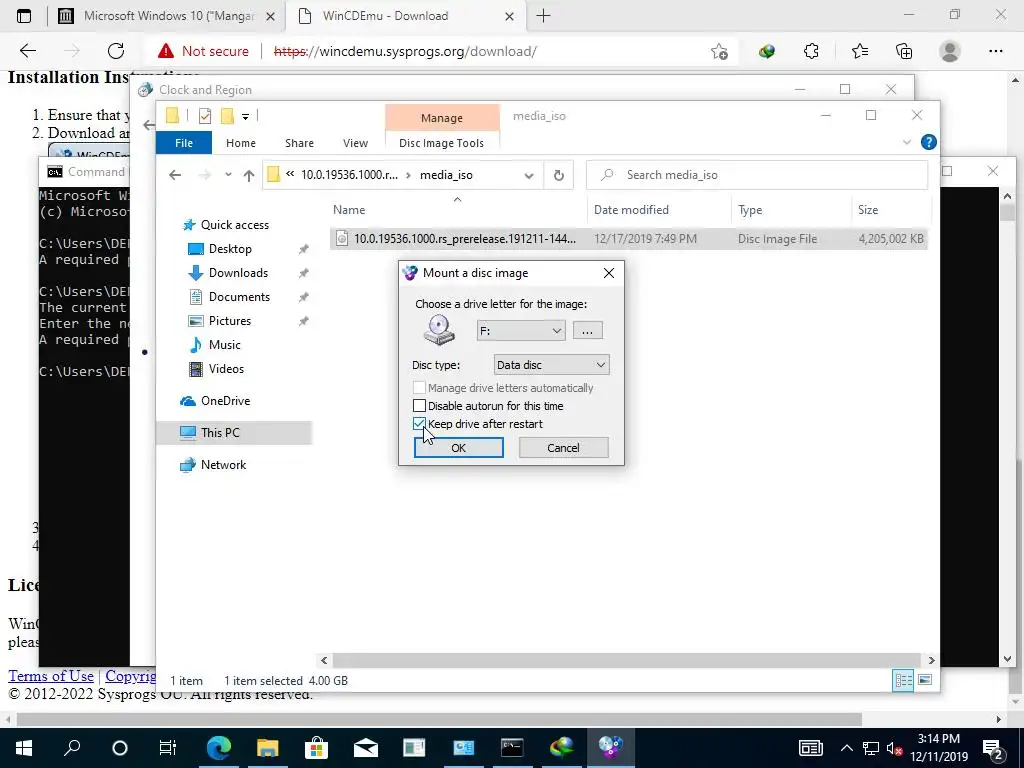
Task: Open the Explorer help icon
Action: click(x=928, y=142)
